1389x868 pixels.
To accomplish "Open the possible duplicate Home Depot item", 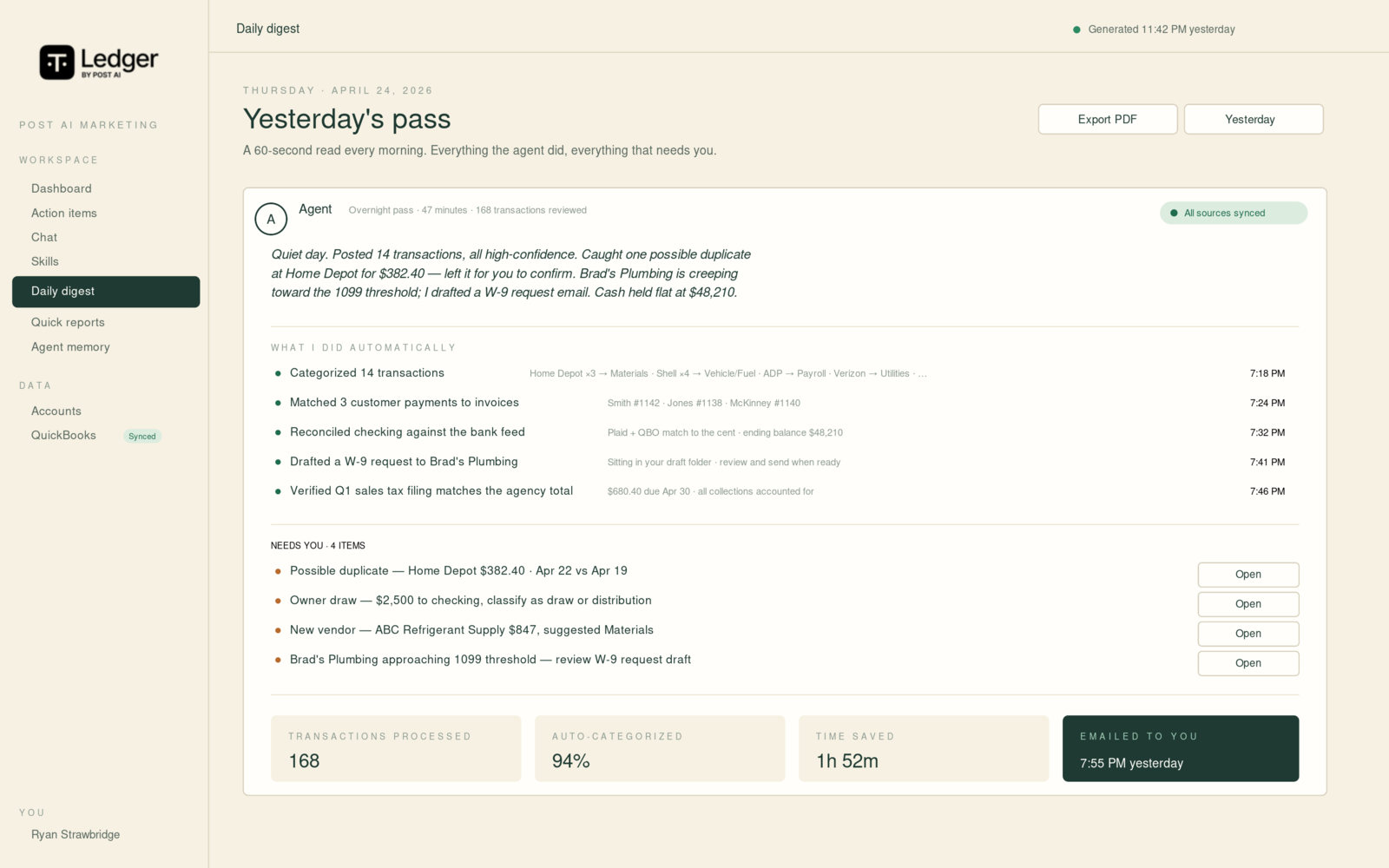I will tap(1248, 575).
